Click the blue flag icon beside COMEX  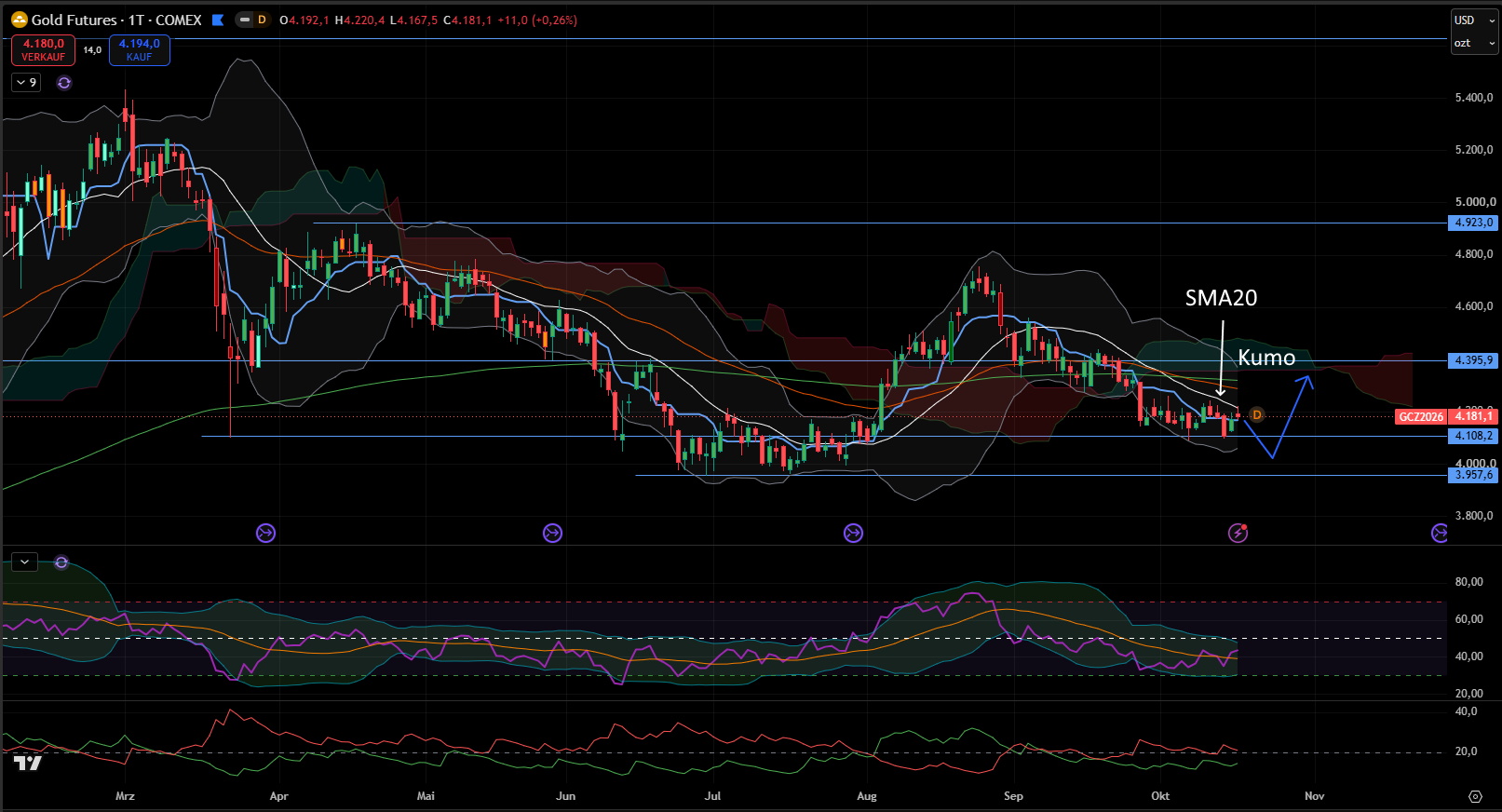(x=218, y=20)
